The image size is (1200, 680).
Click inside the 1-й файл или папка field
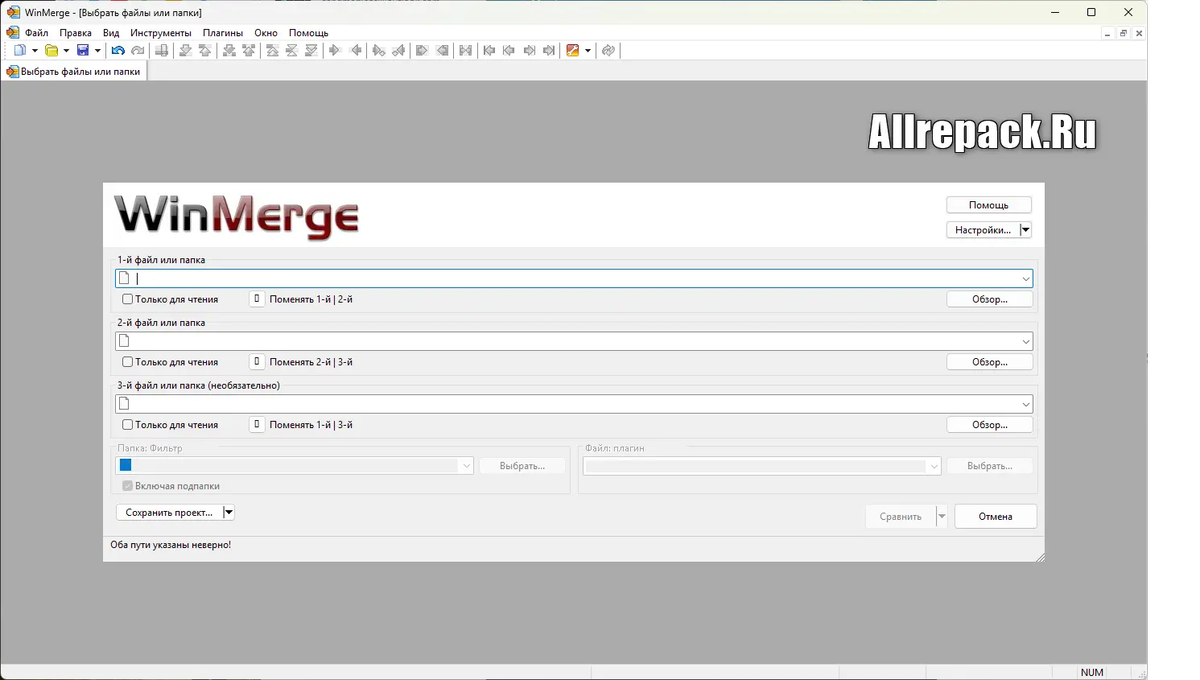click(574, 279)
